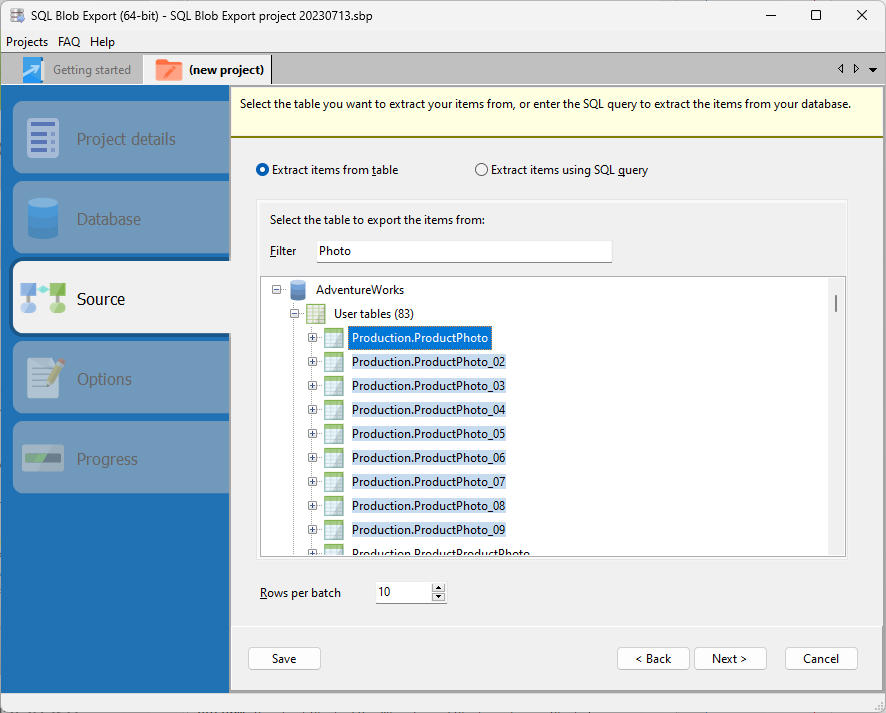The width and height of the screenshot is (886, 713).
Task: Choose Extract items using SQL query
Action: [480, 169]
